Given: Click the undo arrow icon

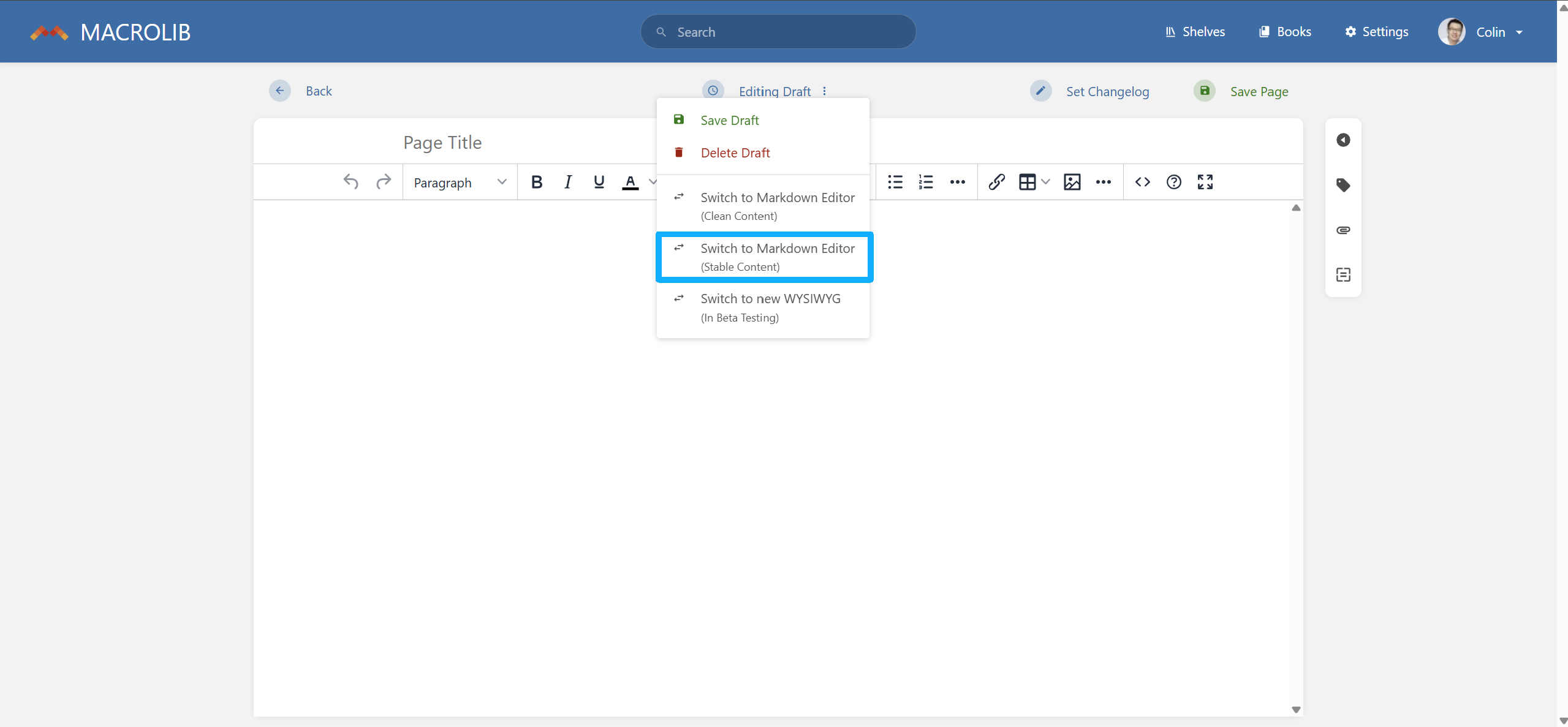Looking at the screenshot, I should point(350,182).
